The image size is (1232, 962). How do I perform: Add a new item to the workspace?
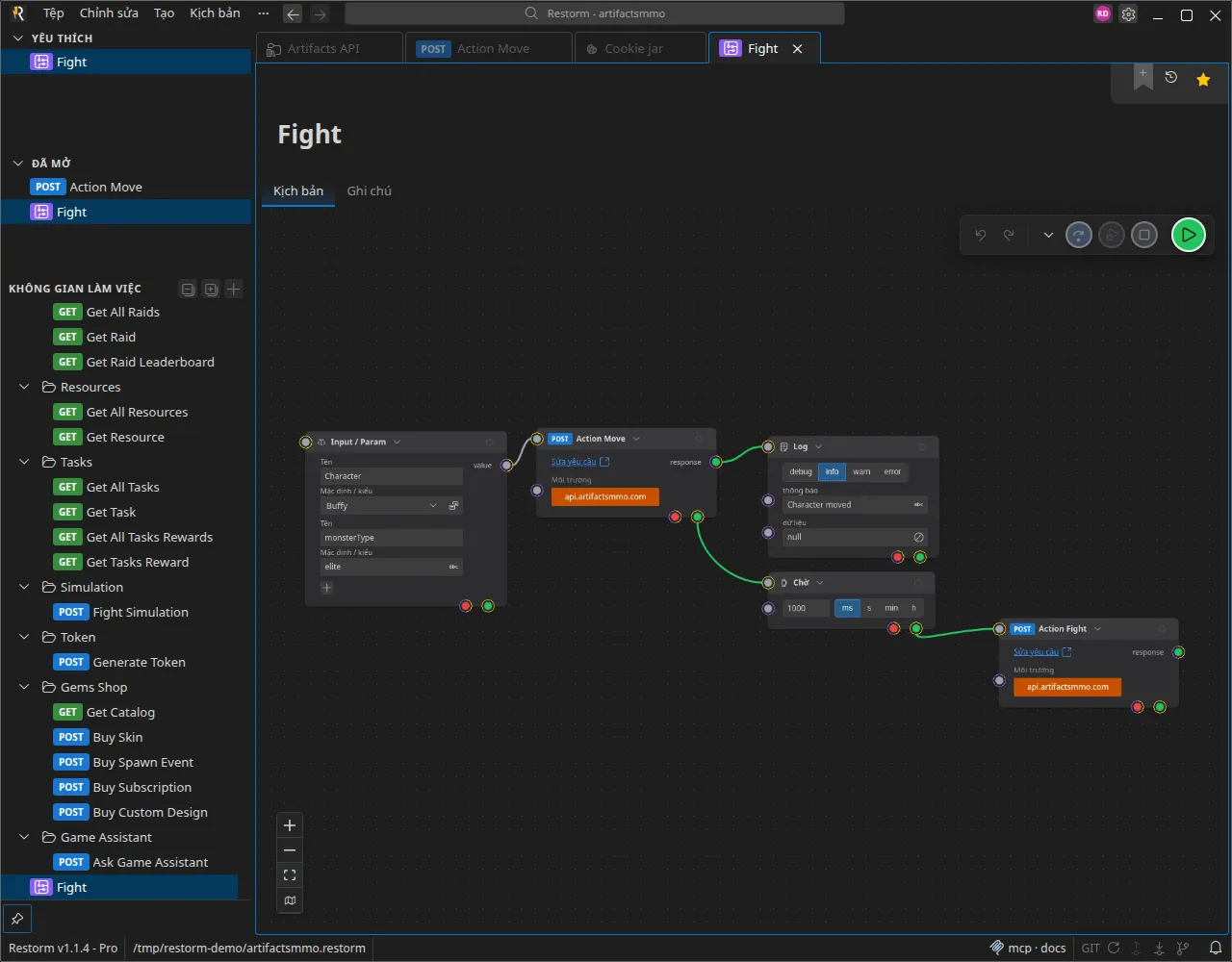point(234,289)
